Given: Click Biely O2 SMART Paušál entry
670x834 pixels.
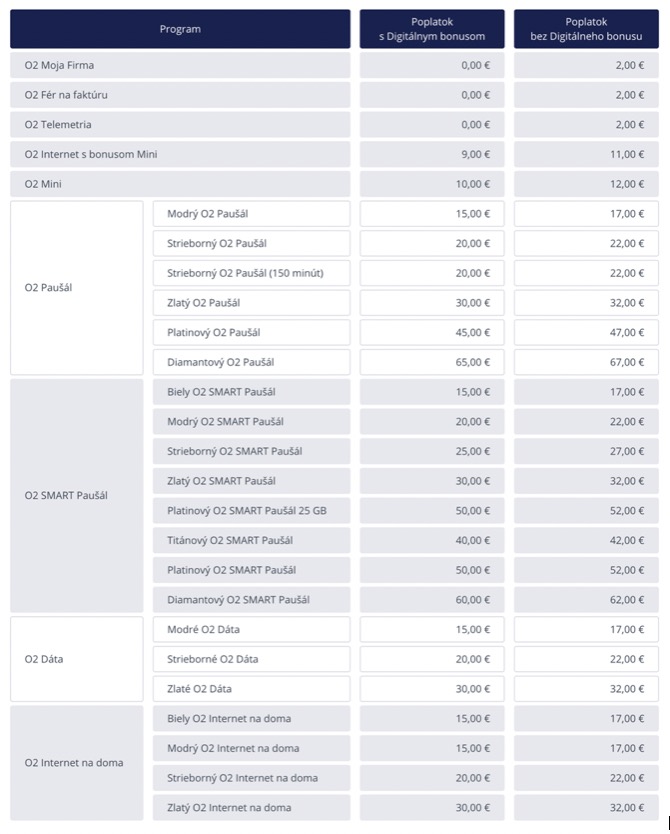Looking at the screenshot, I should pyautogui.click(x=252, y=392).
